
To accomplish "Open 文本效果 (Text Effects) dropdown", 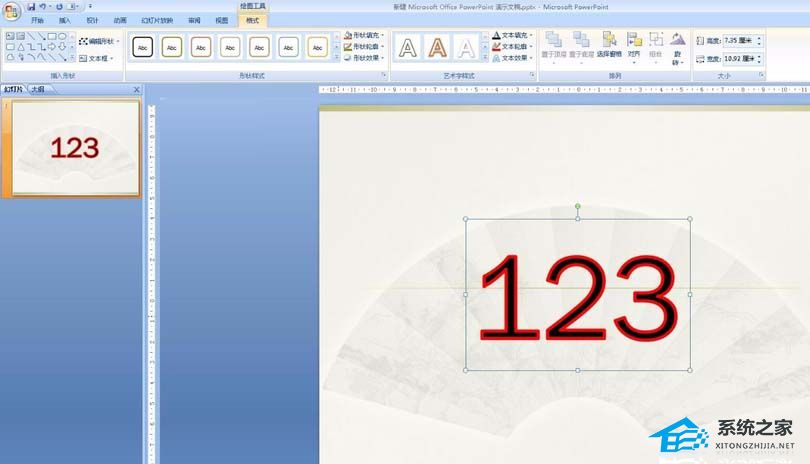I will (x=512, y=58).
